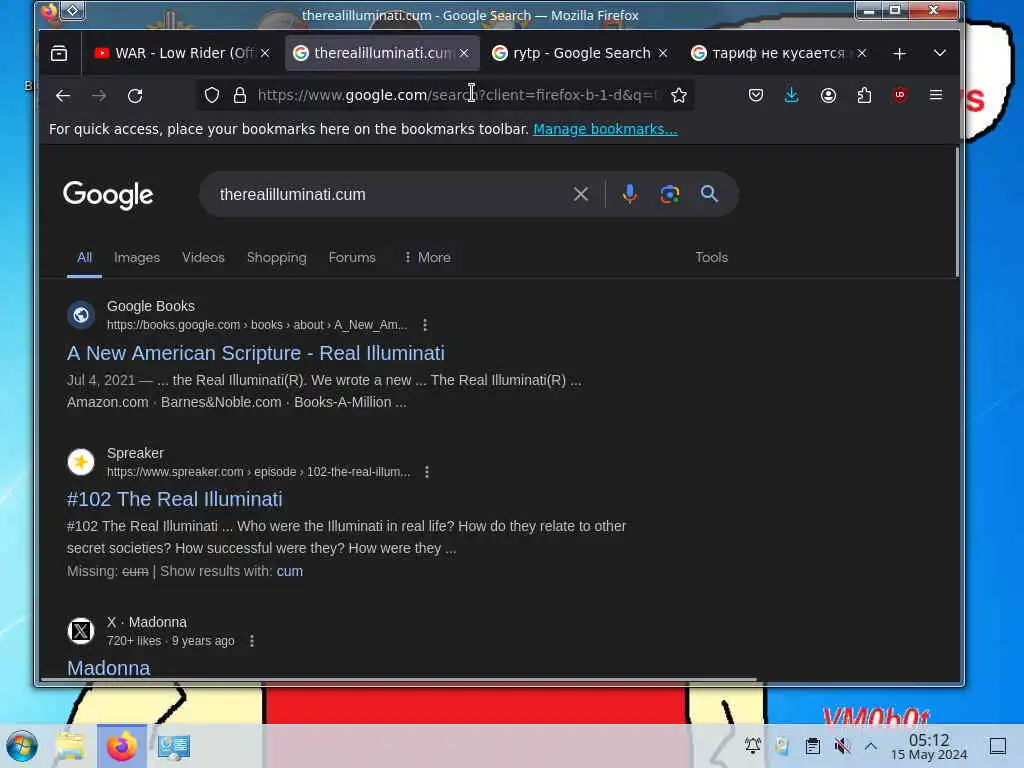Open #102 The Real Illuminati result
This screenshot has height=768, width=1024.
pyautogui.click(x=174, y=500)
